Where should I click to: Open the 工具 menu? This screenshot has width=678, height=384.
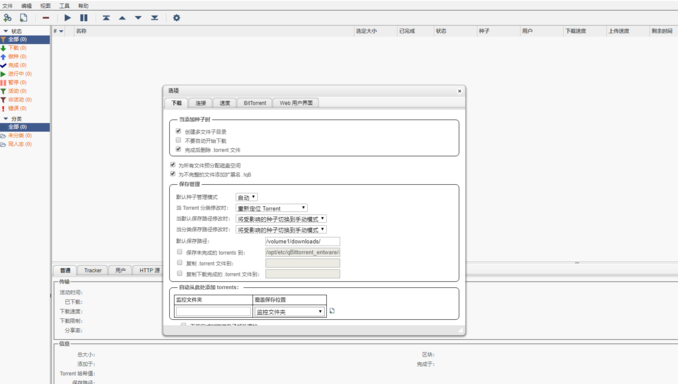coord(64,6)
